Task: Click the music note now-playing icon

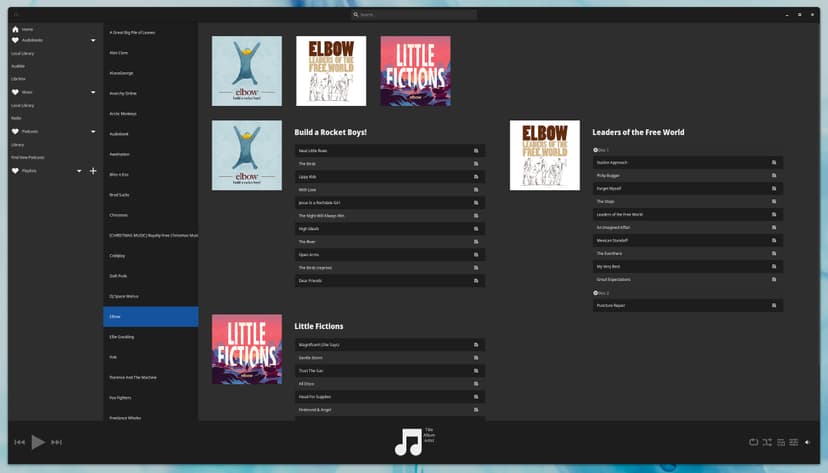Action: click(408, 442)
